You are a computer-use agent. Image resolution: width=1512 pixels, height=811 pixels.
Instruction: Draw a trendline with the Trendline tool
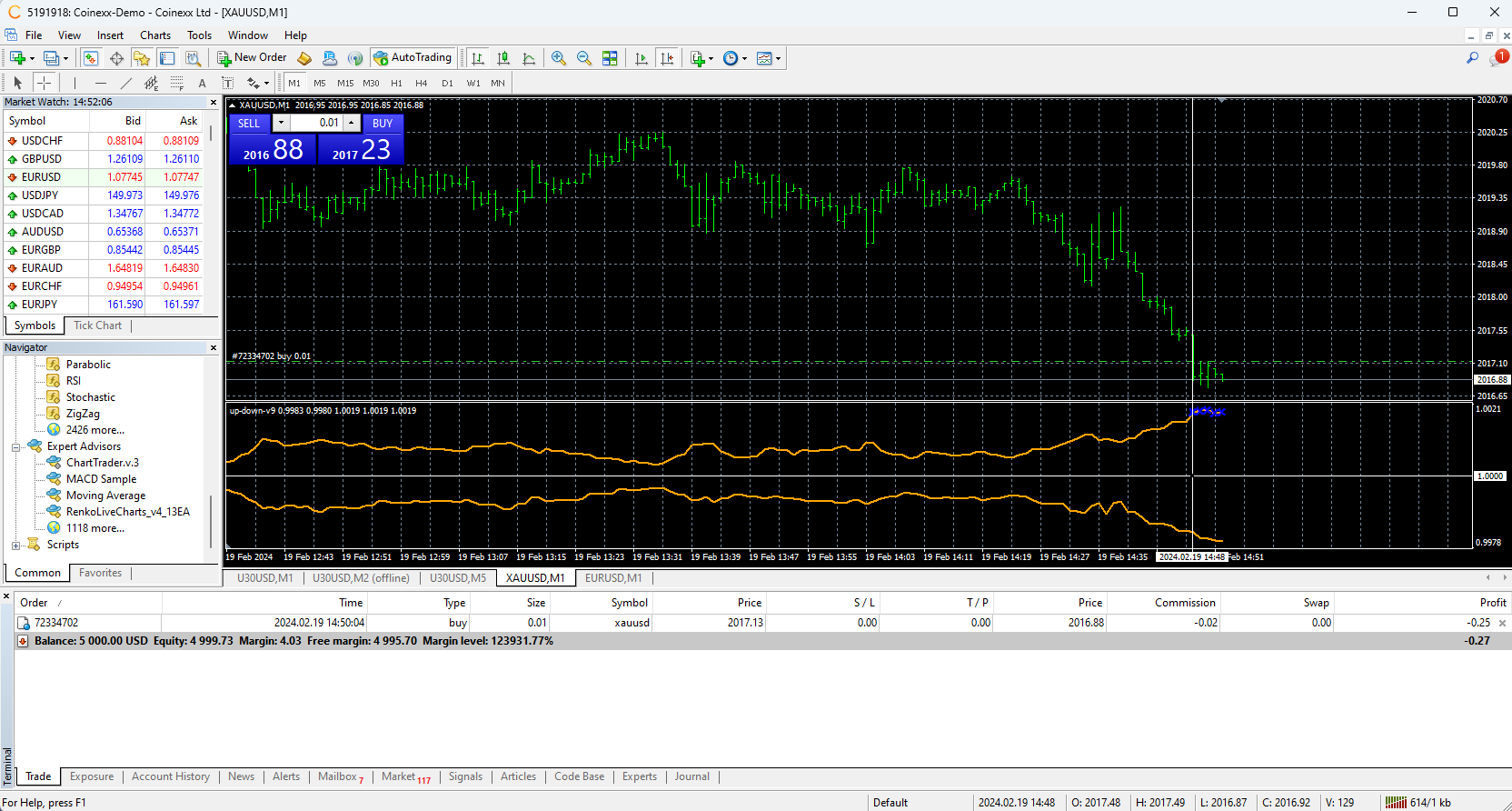click(x=126, y=83)
